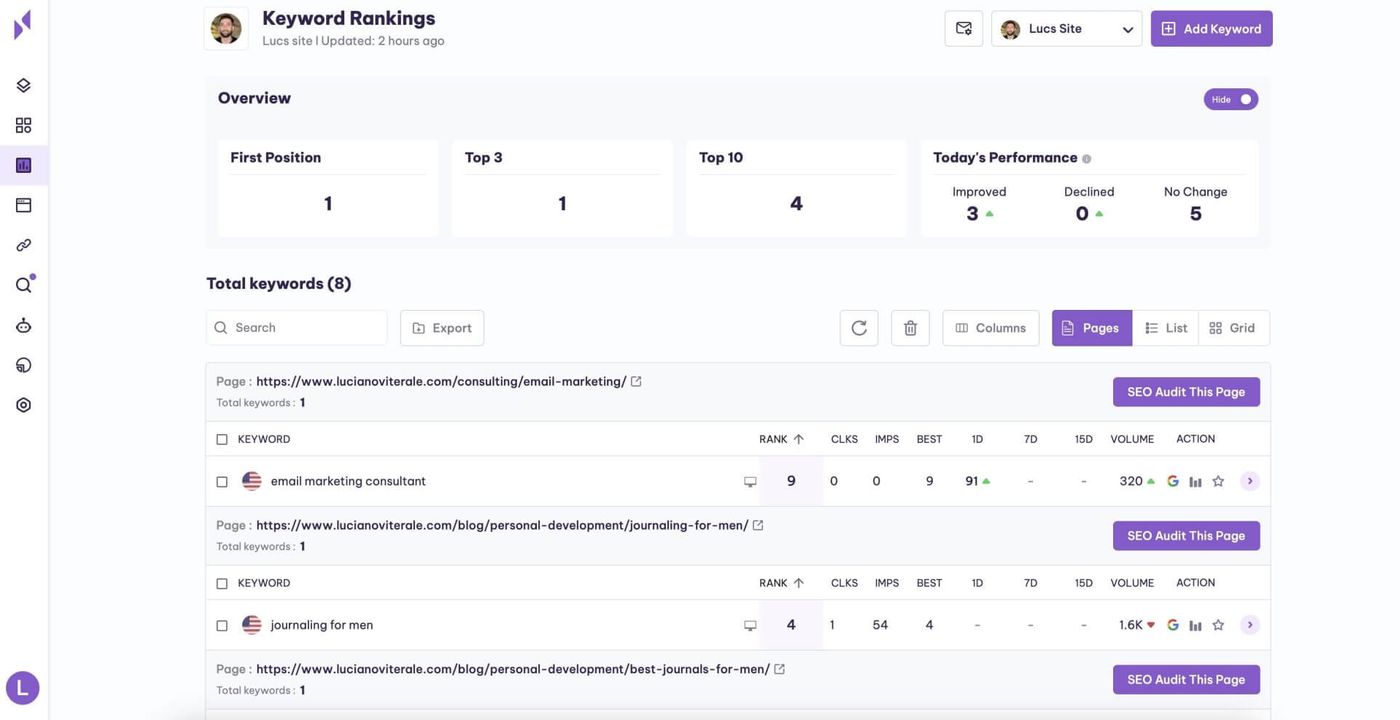This screenshot has height=720, width=1400.
Task: Check select-all box in journaling-for-men table header
Action: [x=222, y=584]
